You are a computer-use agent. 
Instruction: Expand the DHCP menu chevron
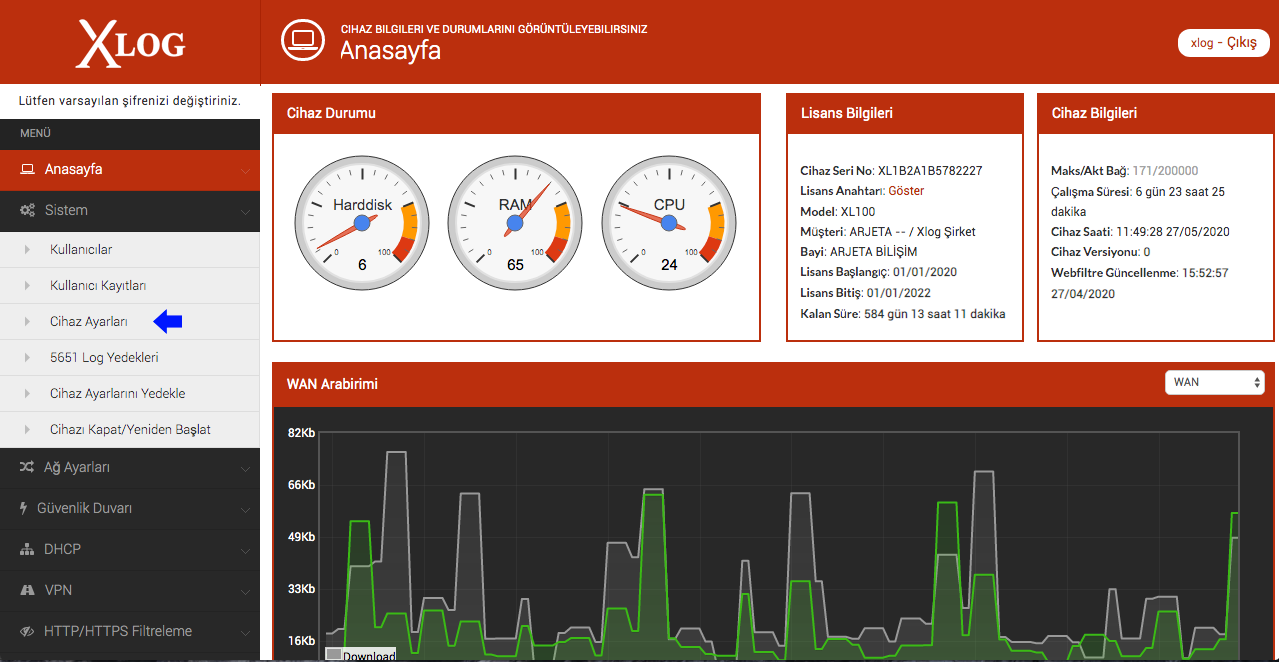(246, 550)
